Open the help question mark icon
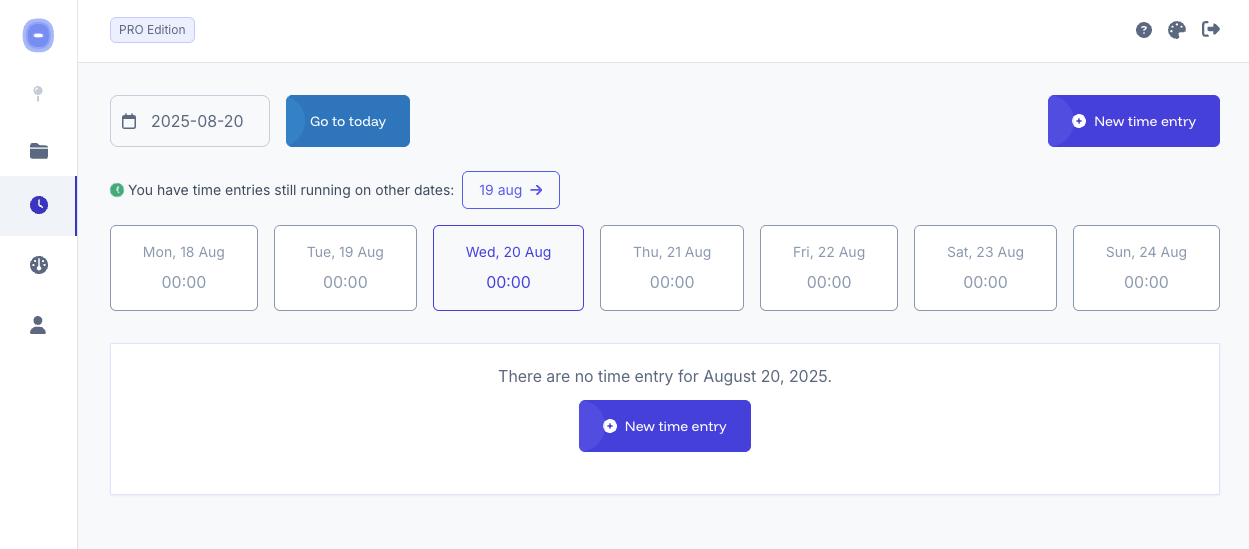The height and width of the screenshot is (549, 1249). (1144, 30)
